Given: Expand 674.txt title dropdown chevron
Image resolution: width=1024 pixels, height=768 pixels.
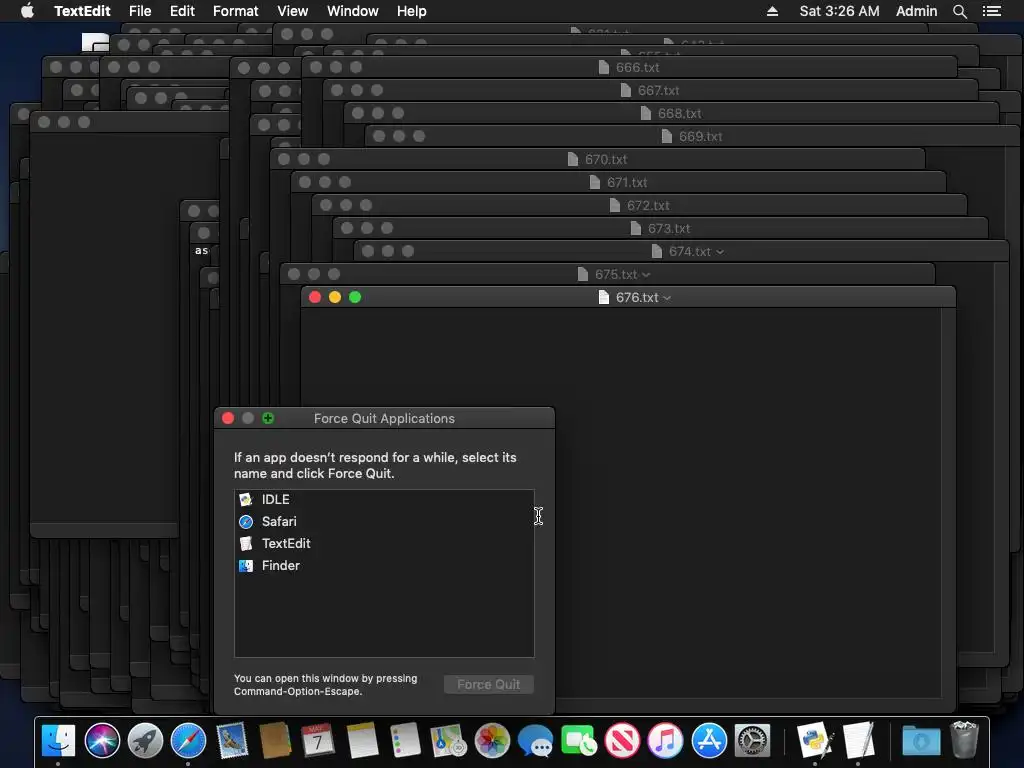Looking at the screenshot, I should click(x=720, y=252).
